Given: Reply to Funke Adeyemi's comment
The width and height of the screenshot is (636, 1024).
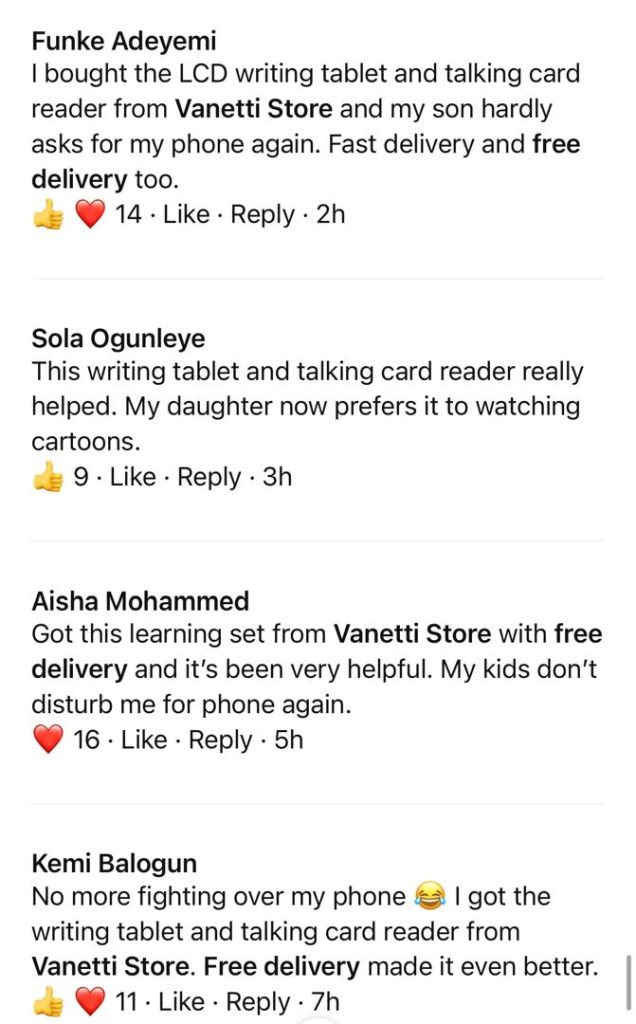Looking at the screenshot, I should coord(263,215).
